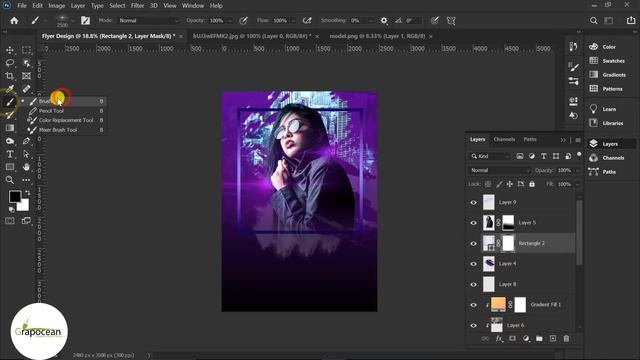Open the layer blend mode Normal dropdown
Screen dimensions: 640x360
coord(499,170)
